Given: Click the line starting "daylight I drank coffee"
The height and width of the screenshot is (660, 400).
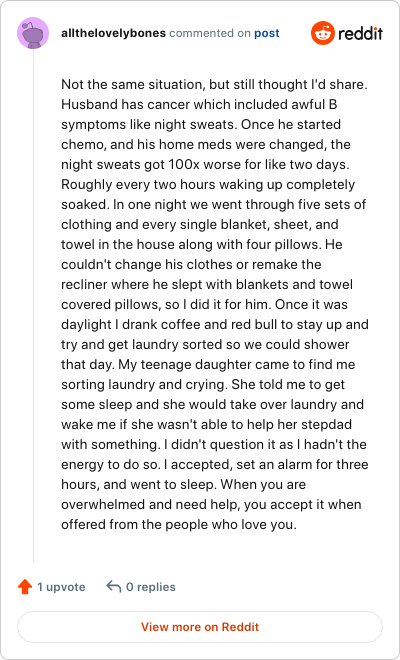Looking at the screenshot, I should tap(215, 325).
